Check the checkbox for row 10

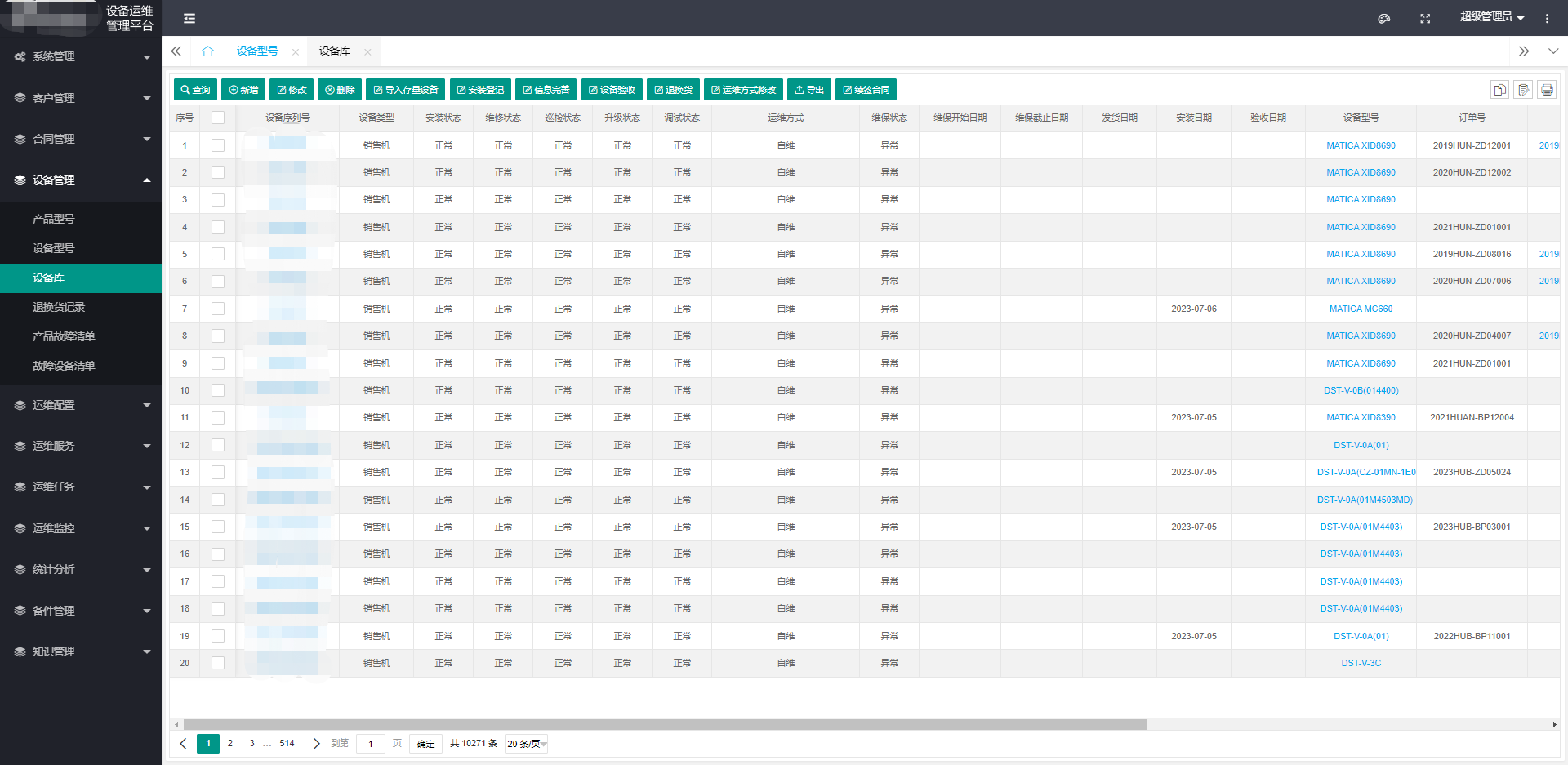click(x=218, y=390)
